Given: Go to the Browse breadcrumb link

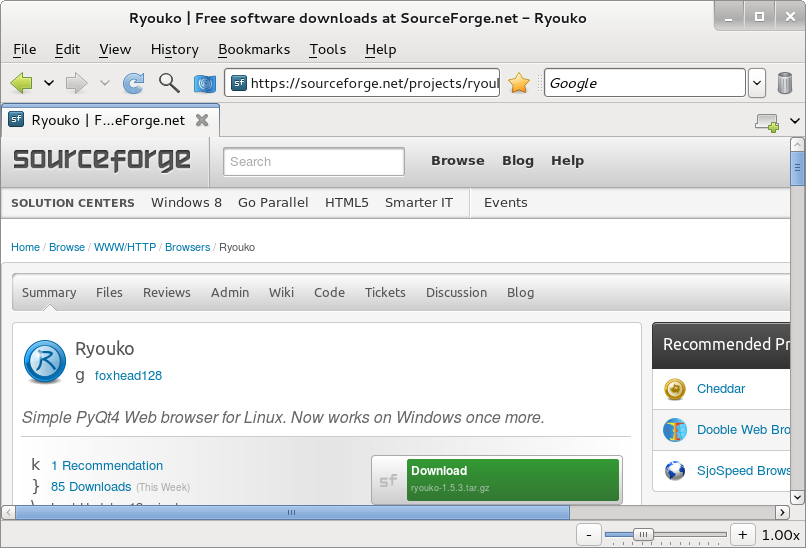Looking at the screenshot, I should (67, 247).
